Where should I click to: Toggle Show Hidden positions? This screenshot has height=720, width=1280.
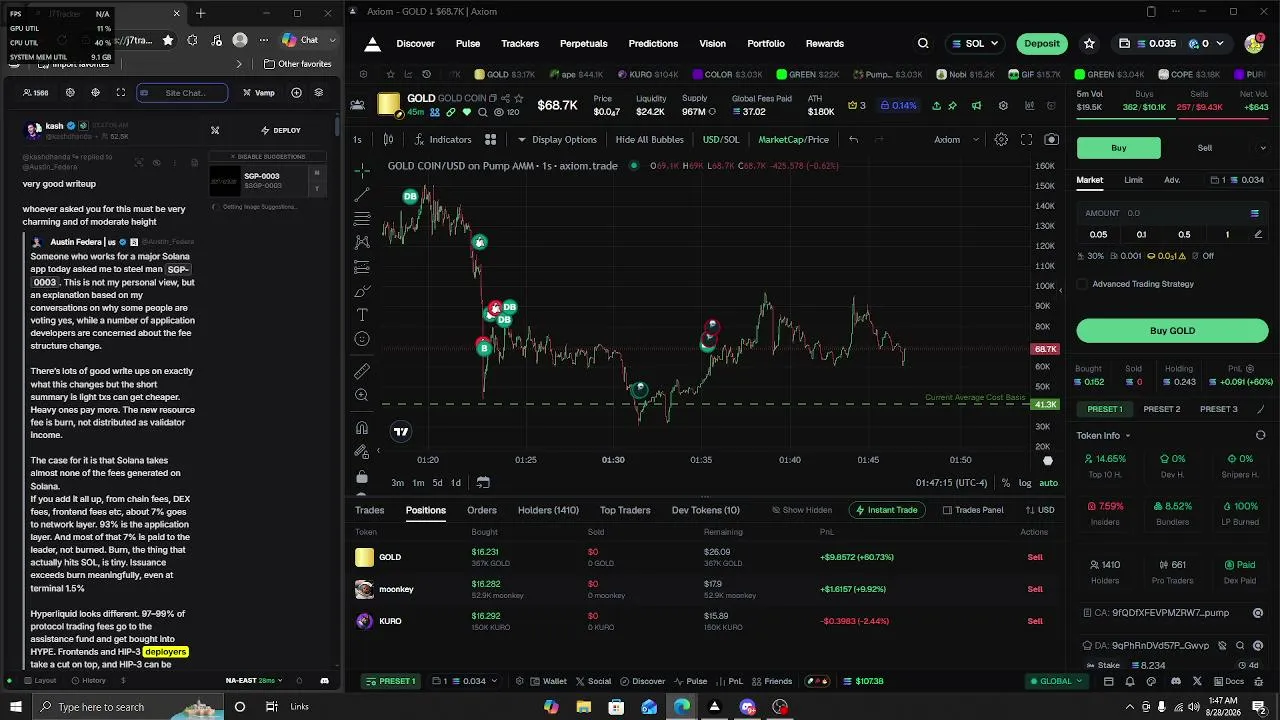point(802,510)
